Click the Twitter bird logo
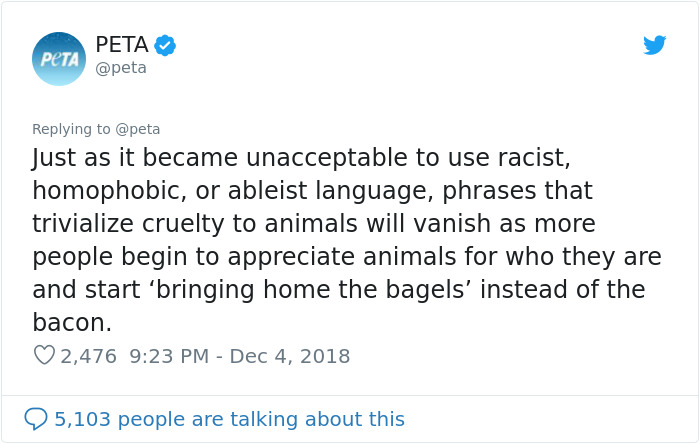700x444 pixels. tap(654, 45)
